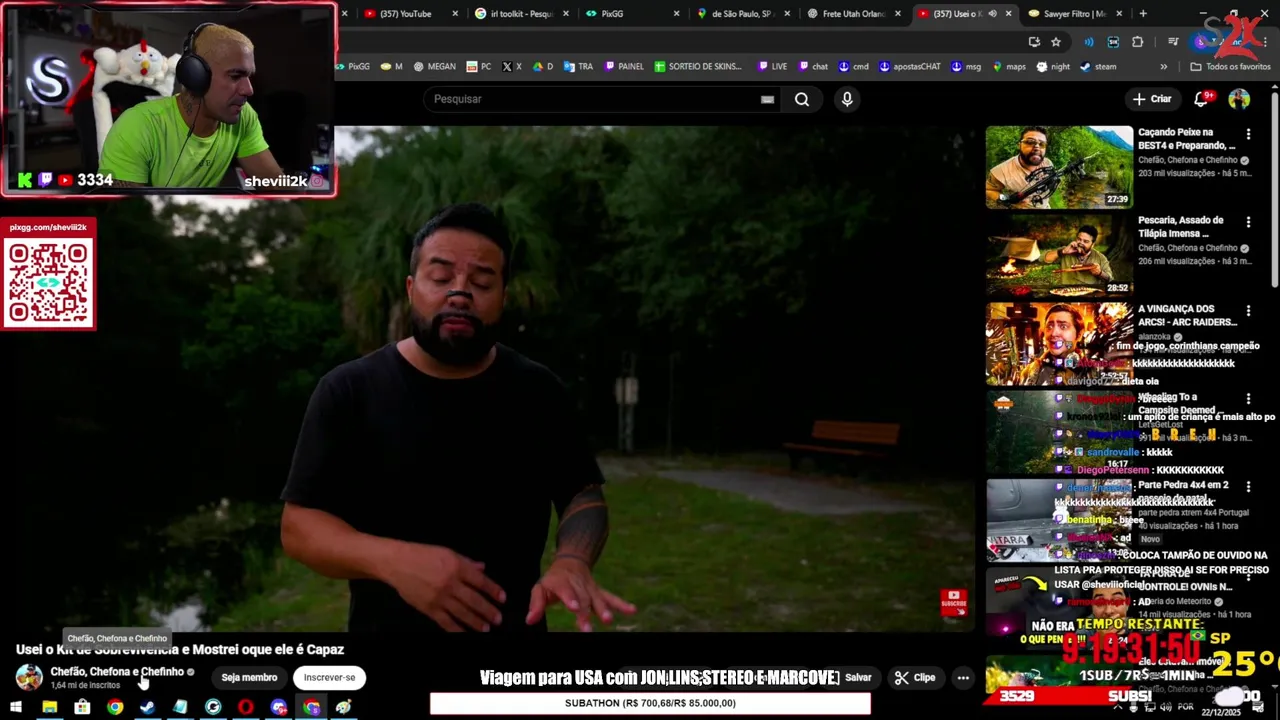
Task: Open the X bookmark
Action: pos(511,67)
